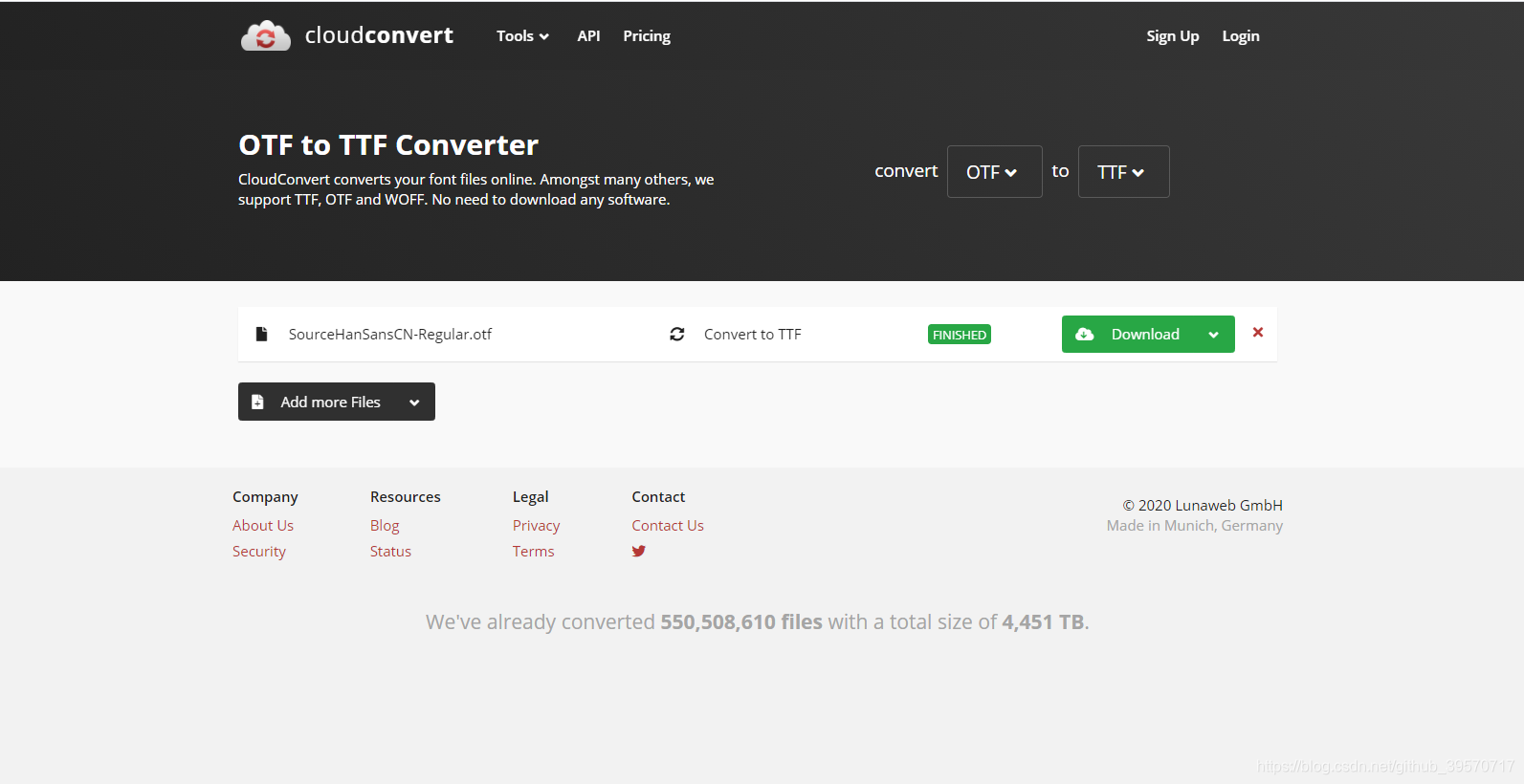The image size is (1524, 784).
Task: Open the TTF target format dropdown
Action: coord(1123,171)
